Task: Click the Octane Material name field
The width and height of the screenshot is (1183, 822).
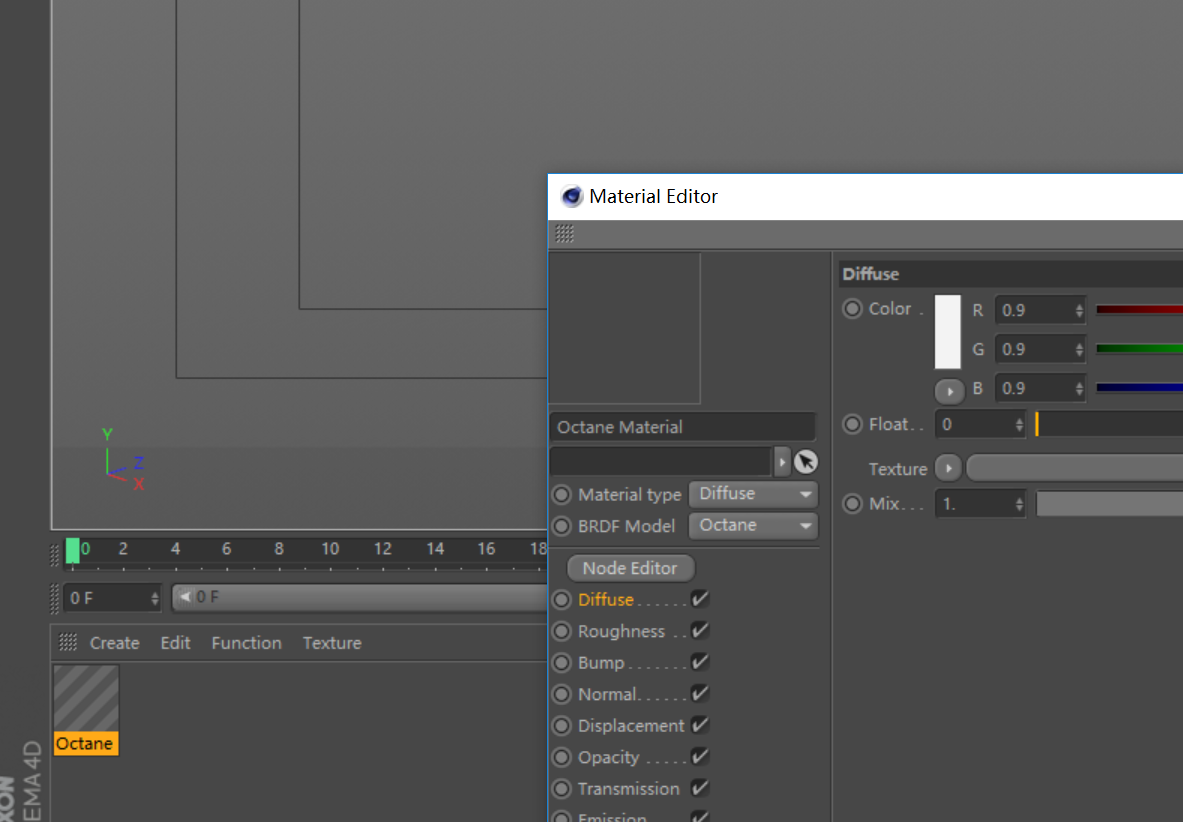Action: pos(683,427)
